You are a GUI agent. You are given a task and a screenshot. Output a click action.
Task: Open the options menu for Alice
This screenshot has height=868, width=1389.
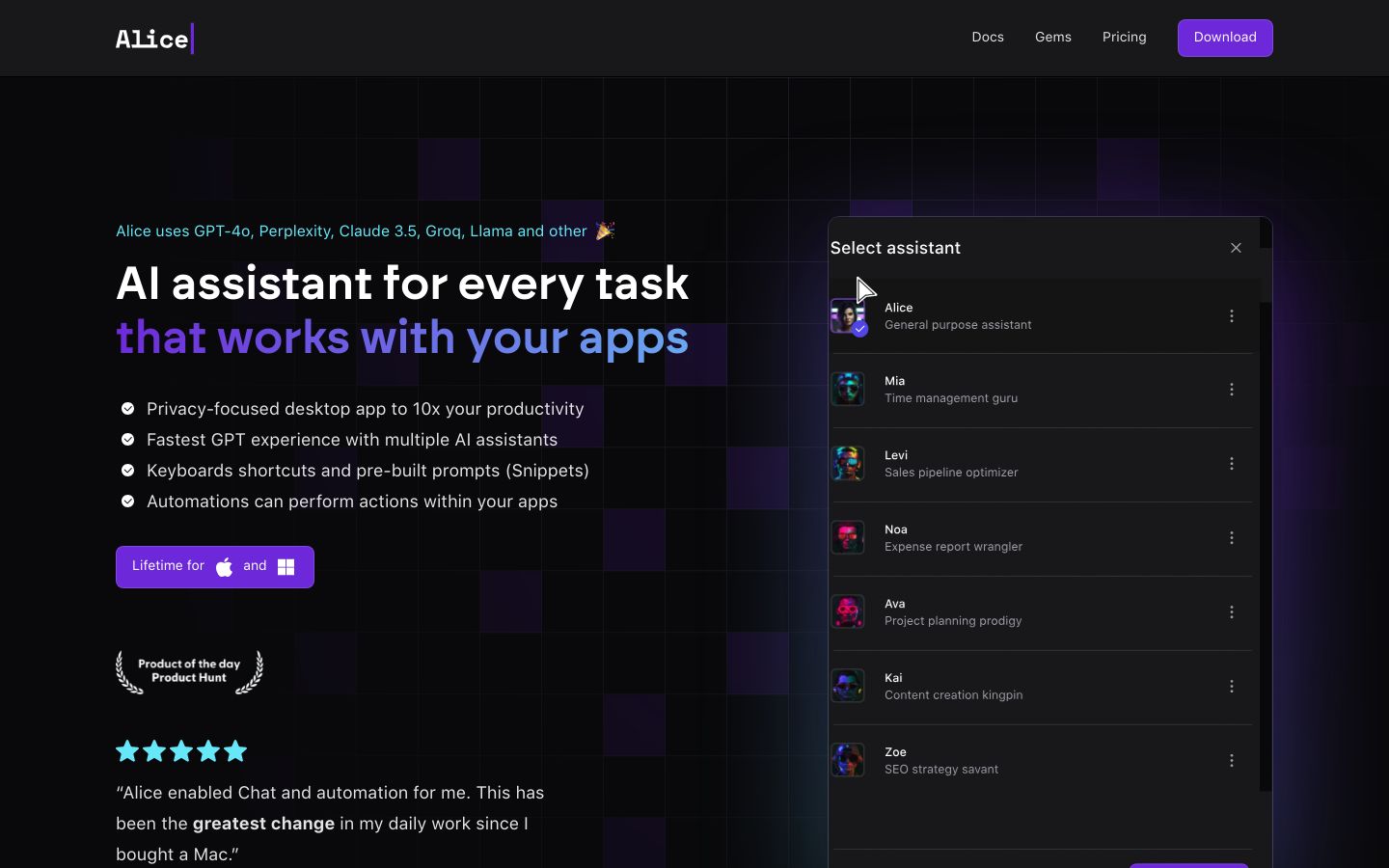[1232, 316]
